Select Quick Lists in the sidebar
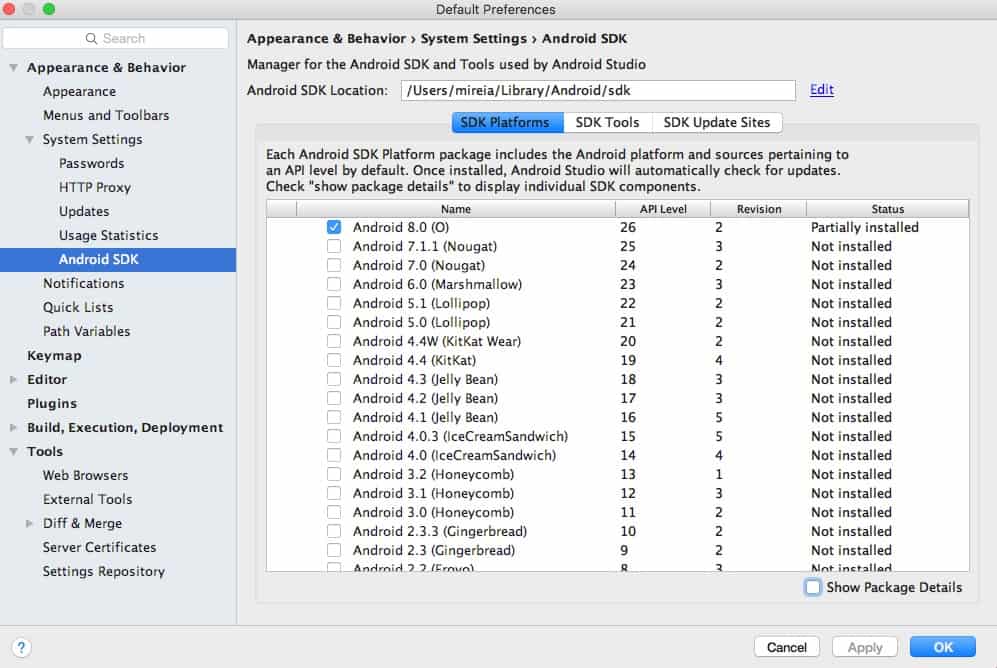The height and width of the screenshot is (668, 997). pos(78,308)
